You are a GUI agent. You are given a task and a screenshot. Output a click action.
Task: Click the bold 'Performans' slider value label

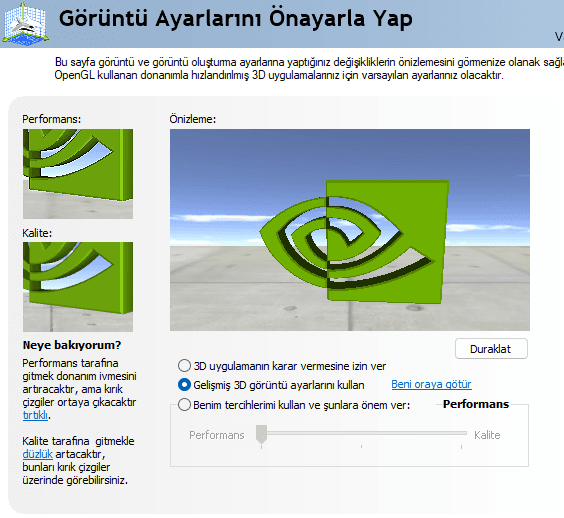[x=476, y=404]
